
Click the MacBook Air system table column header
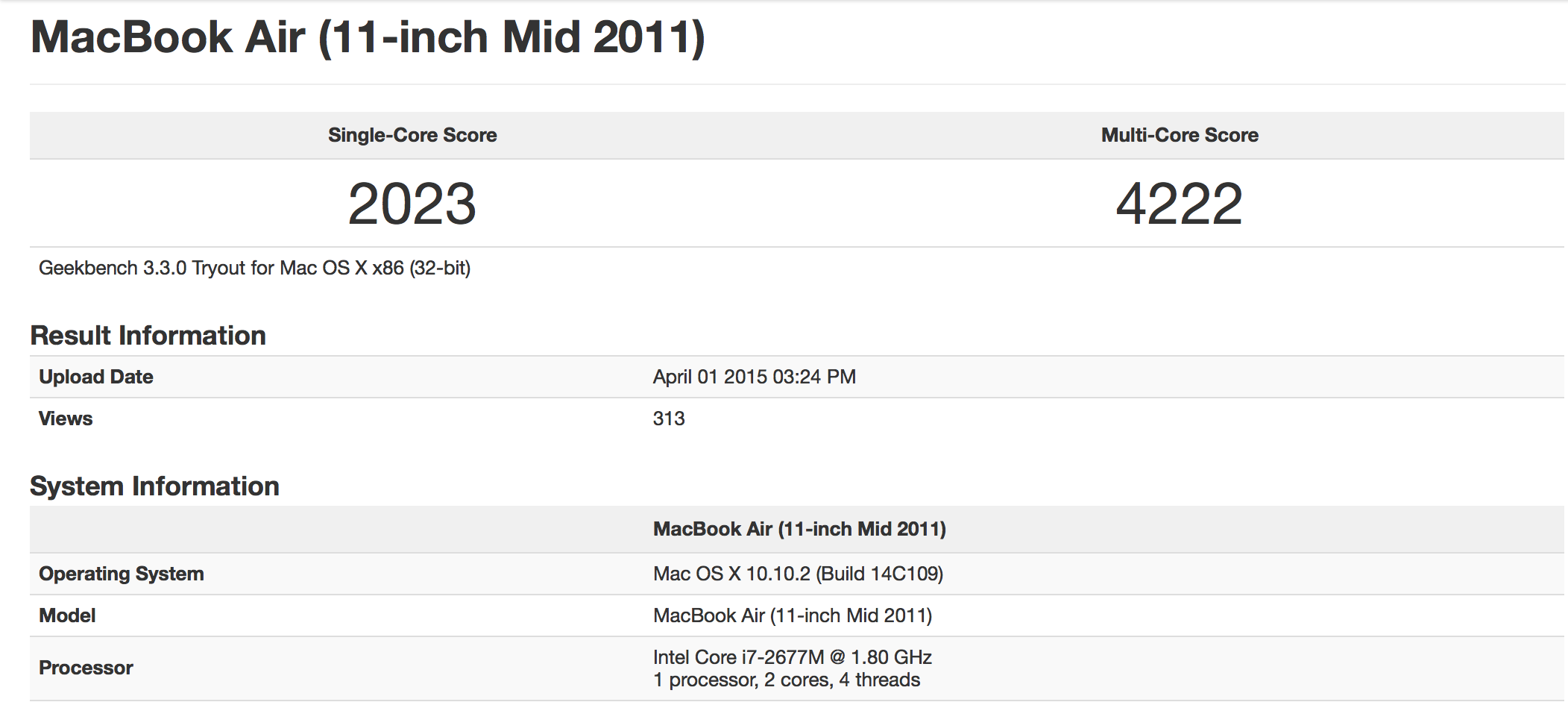pos(799,529)
